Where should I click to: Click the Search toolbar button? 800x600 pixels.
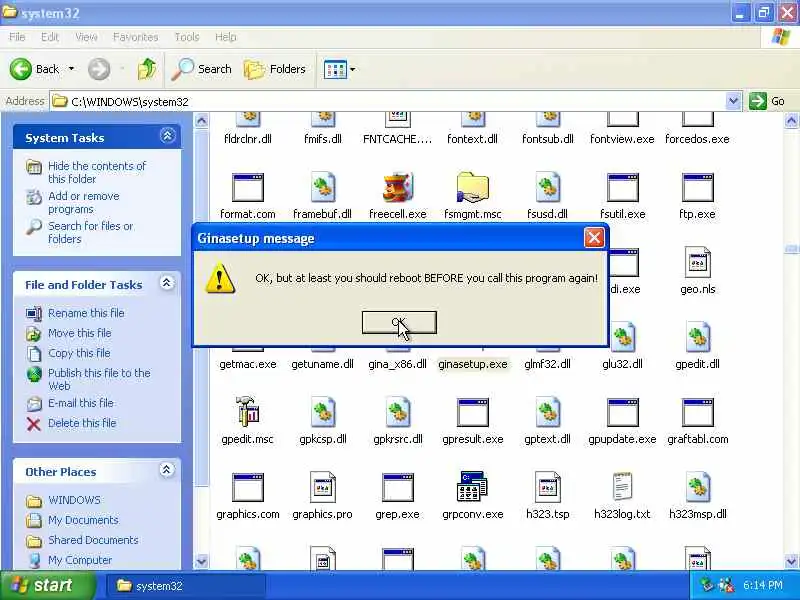pyautogui.click(x=202, y=69)
